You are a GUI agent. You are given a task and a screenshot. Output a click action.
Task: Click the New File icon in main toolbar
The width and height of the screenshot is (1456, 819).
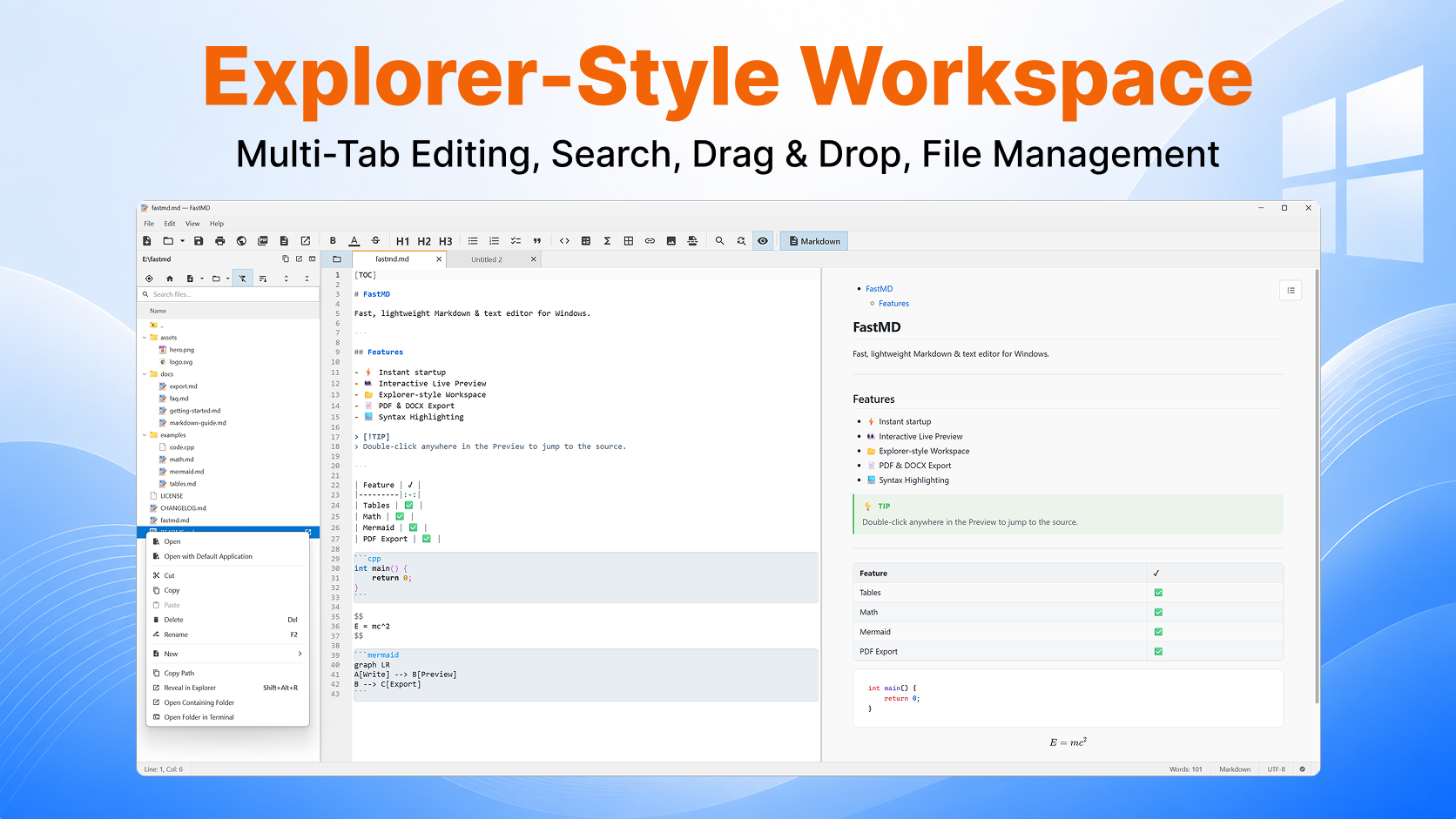[147, 241]
